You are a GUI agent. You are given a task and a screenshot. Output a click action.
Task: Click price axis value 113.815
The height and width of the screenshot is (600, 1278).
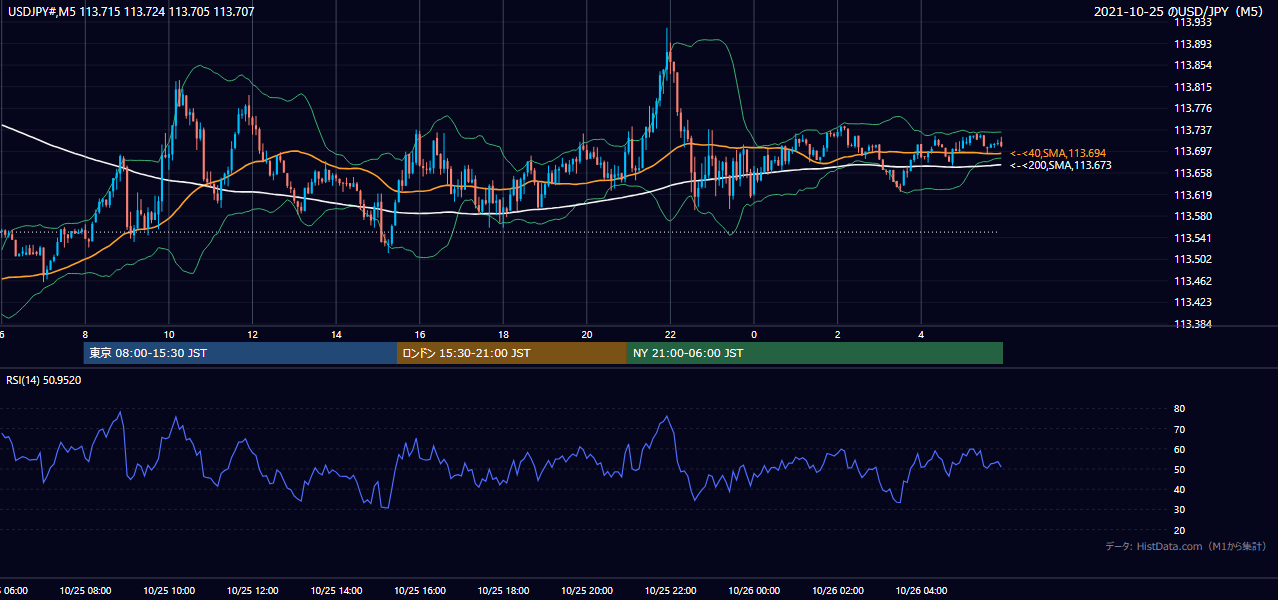click(1192, 87)
